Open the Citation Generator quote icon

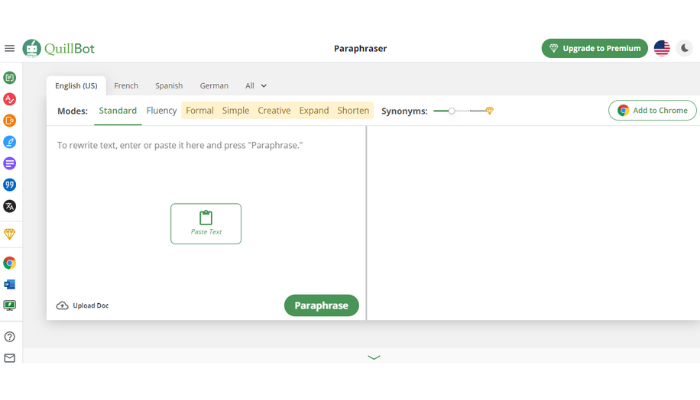pyautogui.click(x=9, y=185)
